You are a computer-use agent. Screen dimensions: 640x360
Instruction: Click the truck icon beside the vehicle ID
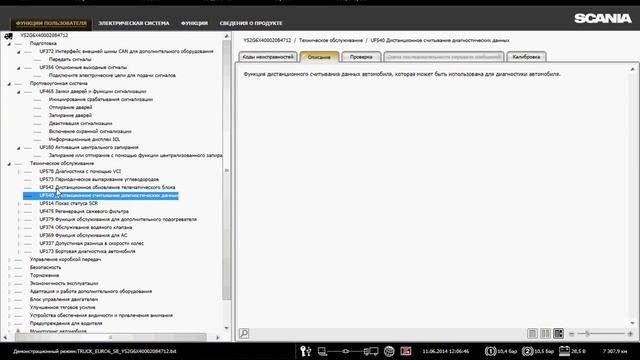click(8, 36)
